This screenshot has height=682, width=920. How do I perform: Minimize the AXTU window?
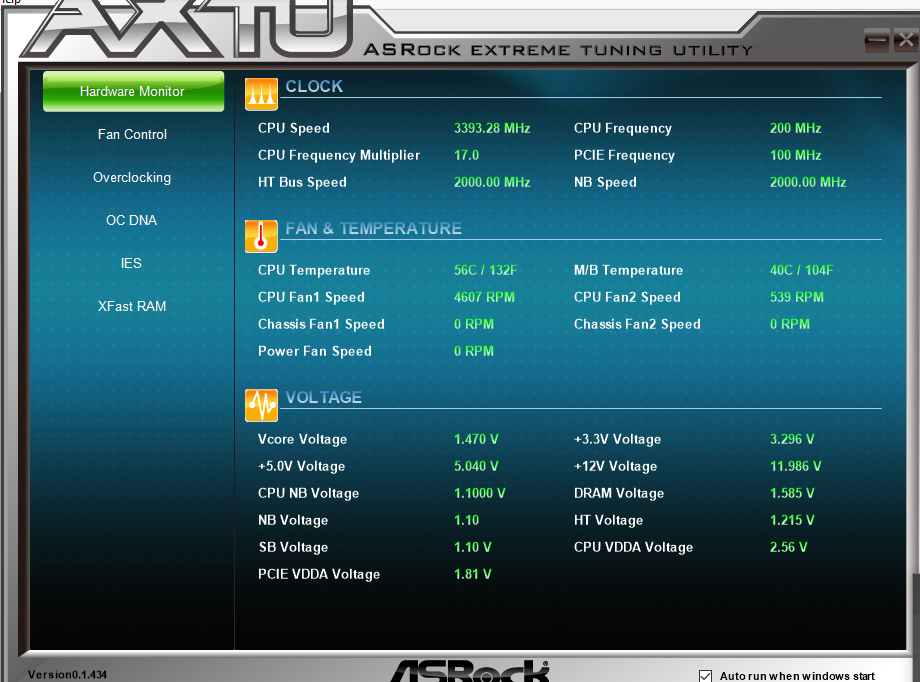877,40
